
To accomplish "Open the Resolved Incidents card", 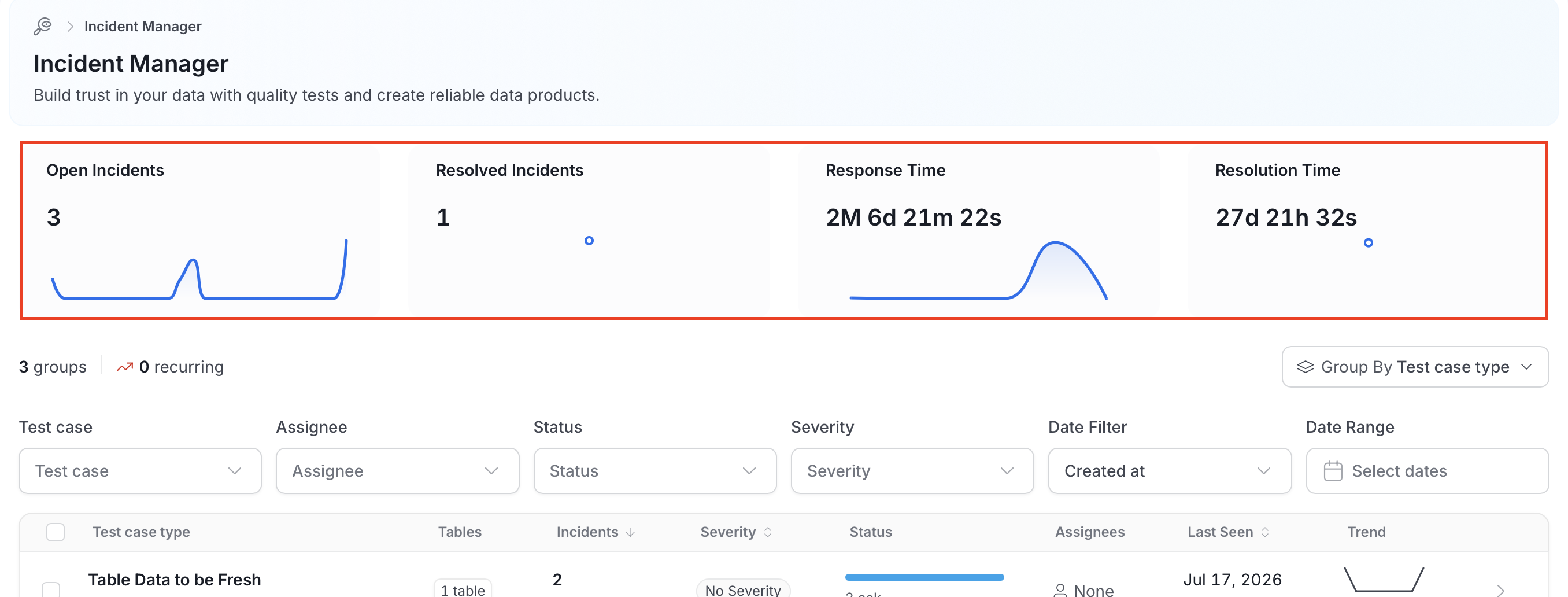I will [589, 230].
